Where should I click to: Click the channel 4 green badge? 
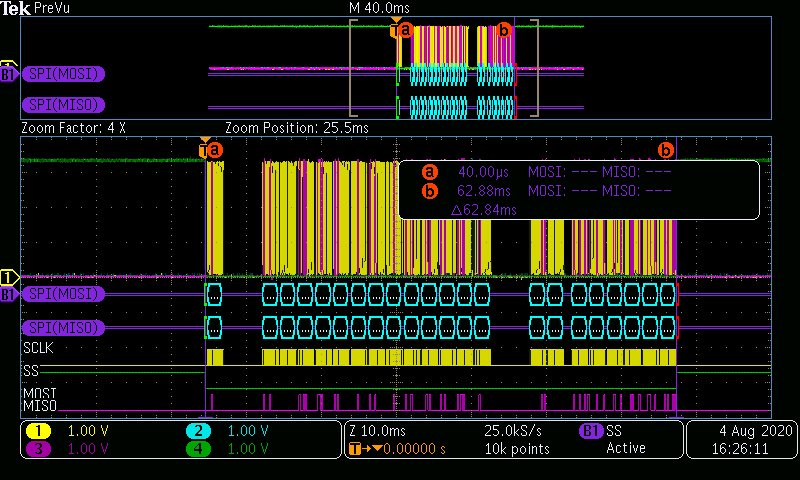pos(198,449)
